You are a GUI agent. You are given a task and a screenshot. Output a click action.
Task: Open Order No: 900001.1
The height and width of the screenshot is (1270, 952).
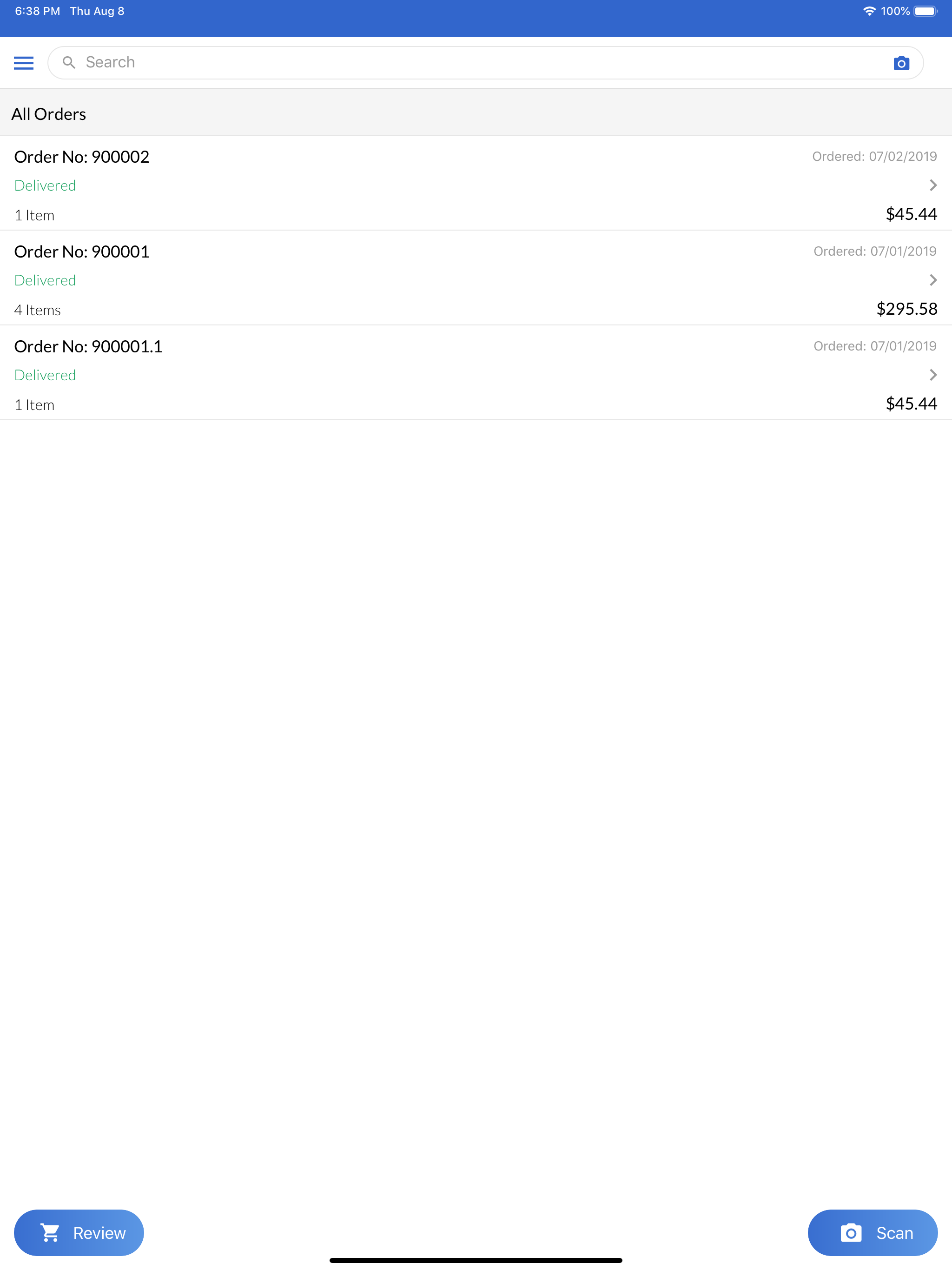tap(476, 373)
